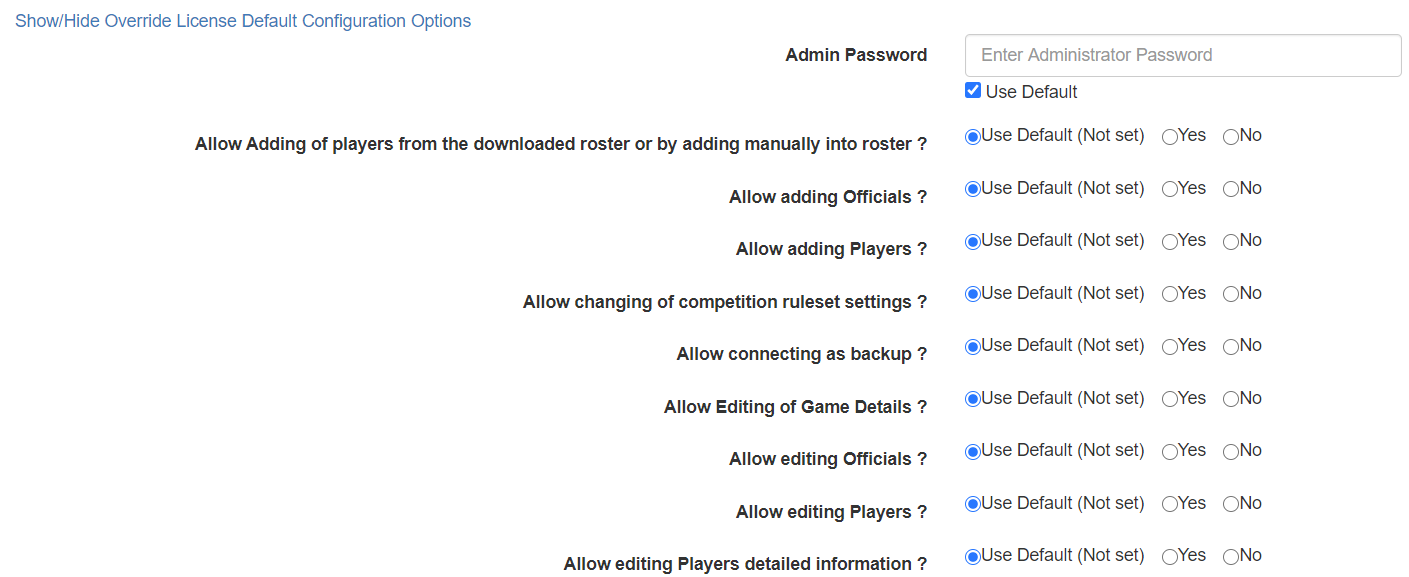Choose No for Allow adding Officials

1231,189
